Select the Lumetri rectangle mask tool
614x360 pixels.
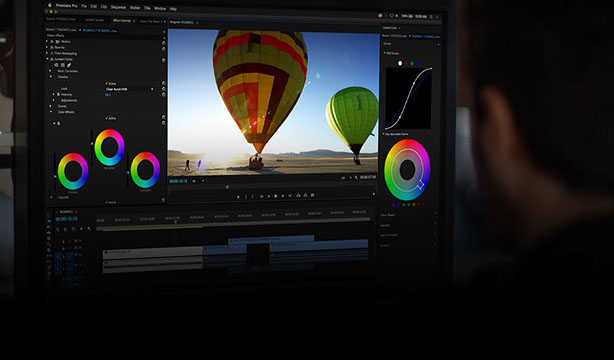pos(63,65)
